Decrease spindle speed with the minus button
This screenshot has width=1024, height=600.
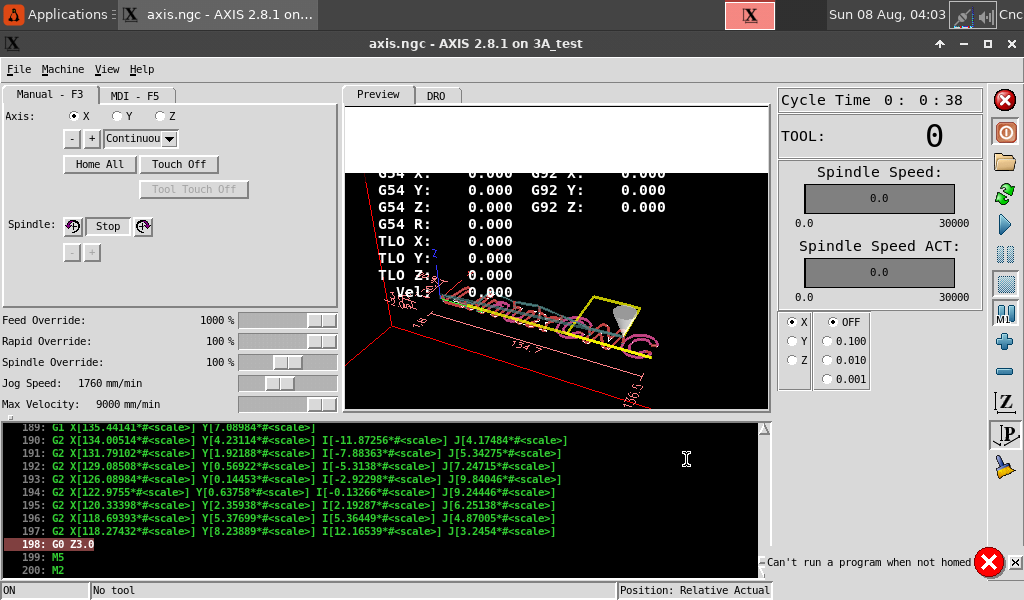coord(72,253)
